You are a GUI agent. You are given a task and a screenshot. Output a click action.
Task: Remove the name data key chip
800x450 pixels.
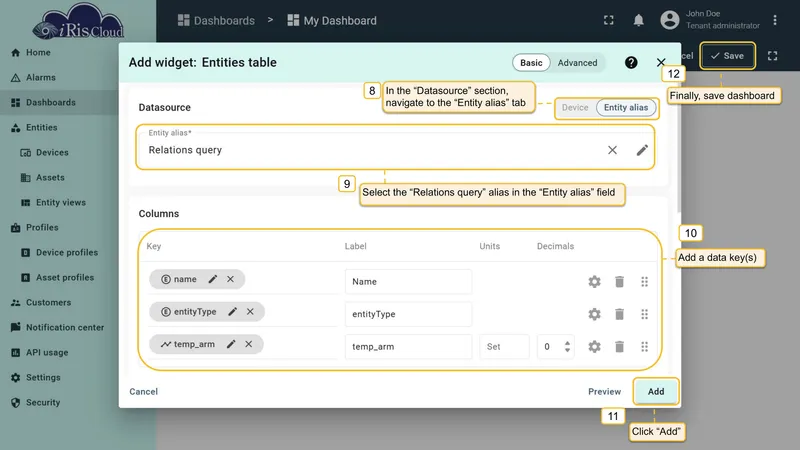pyautogui.click(x=231, y=279)
